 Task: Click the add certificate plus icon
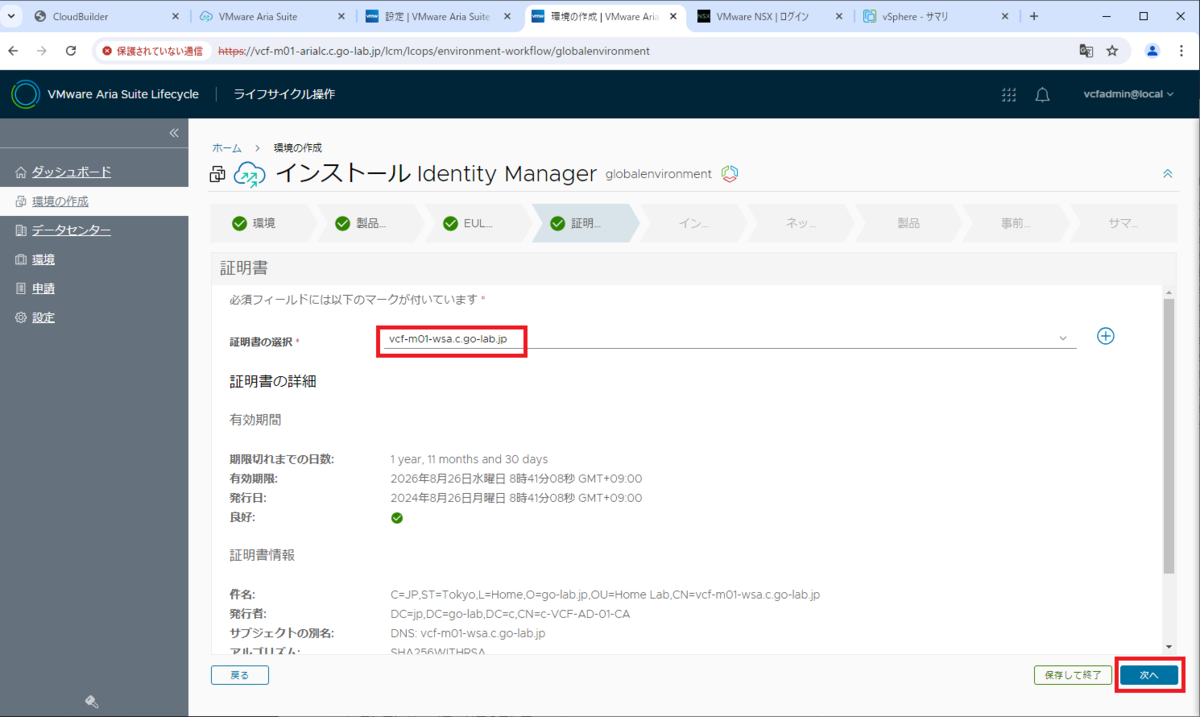(x=1106, y=336)
